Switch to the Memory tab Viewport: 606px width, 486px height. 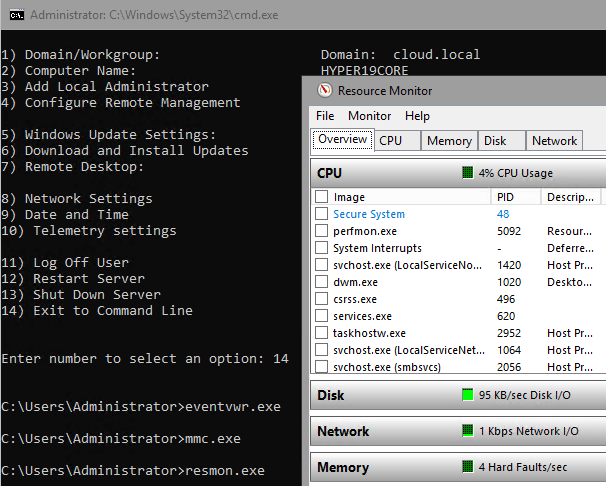449,141
